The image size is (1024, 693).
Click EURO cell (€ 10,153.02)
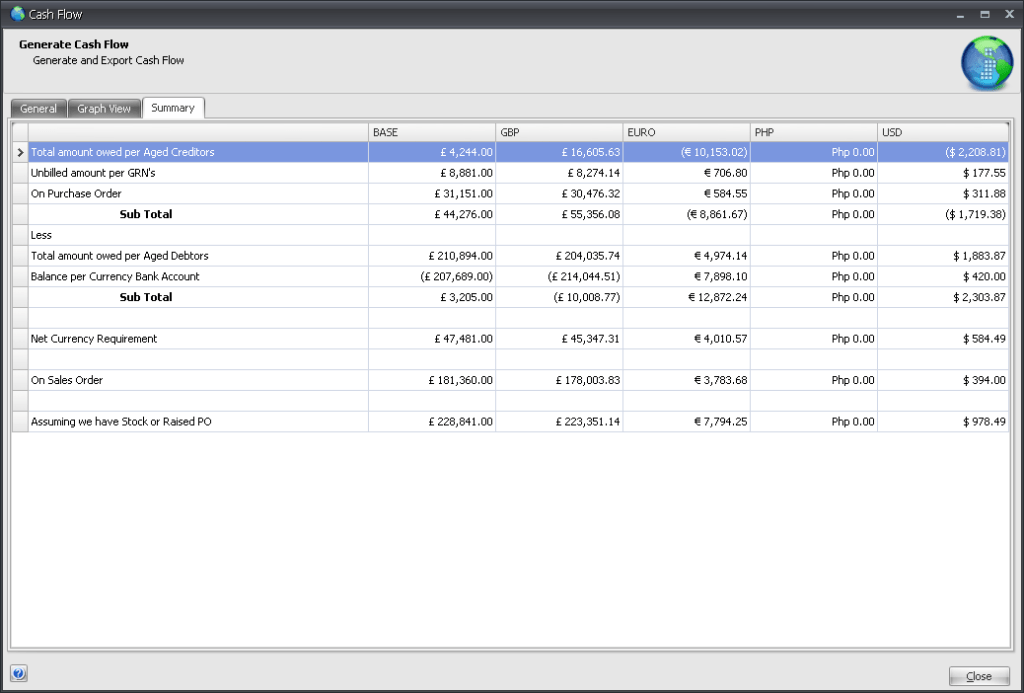pyautogui.click(x=686, y=152)
